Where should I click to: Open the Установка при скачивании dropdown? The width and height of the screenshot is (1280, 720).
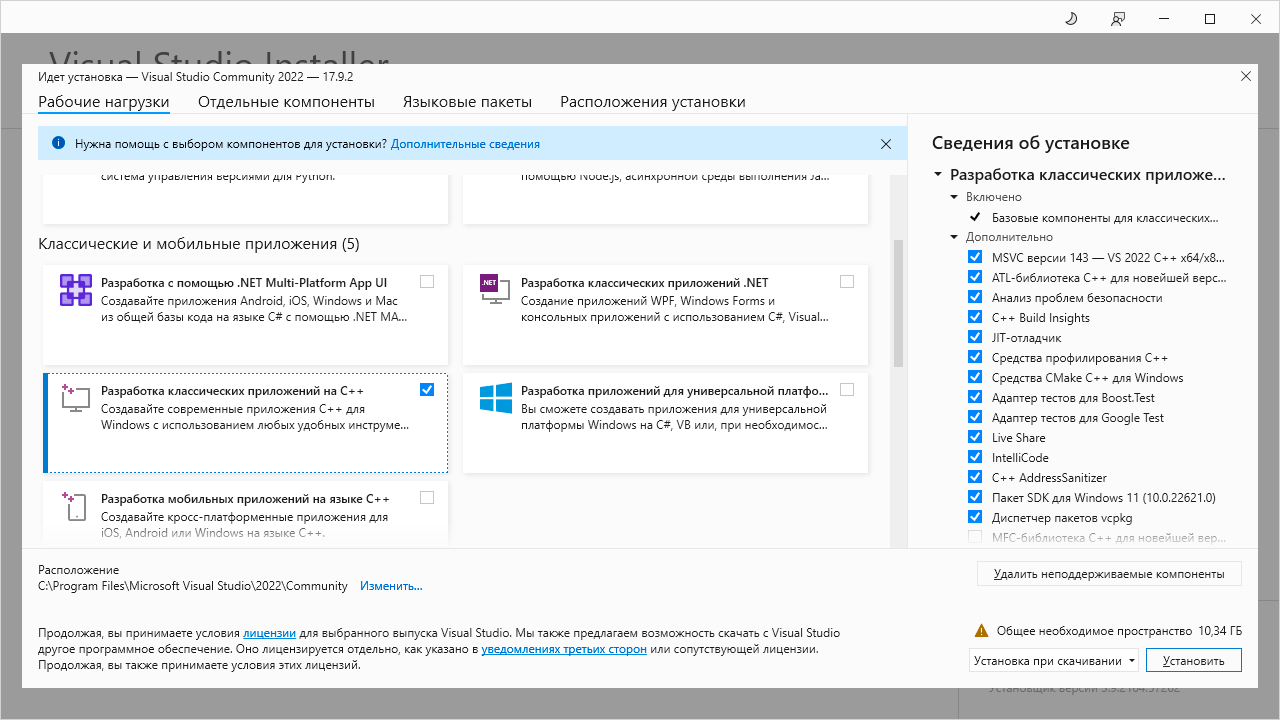tap(1054, 660)
